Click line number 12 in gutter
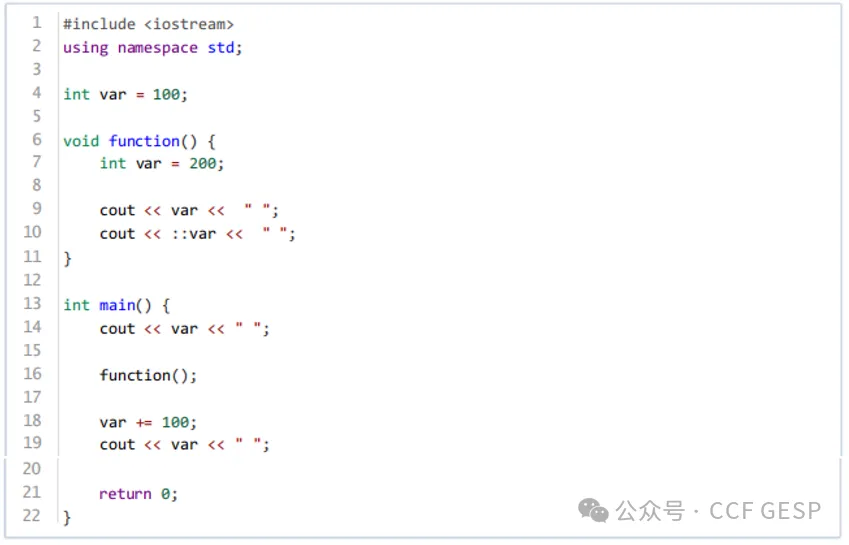Image resolution: width=849 pixels, height=545 pixels. pyautogui.click(x=32, y=280)
